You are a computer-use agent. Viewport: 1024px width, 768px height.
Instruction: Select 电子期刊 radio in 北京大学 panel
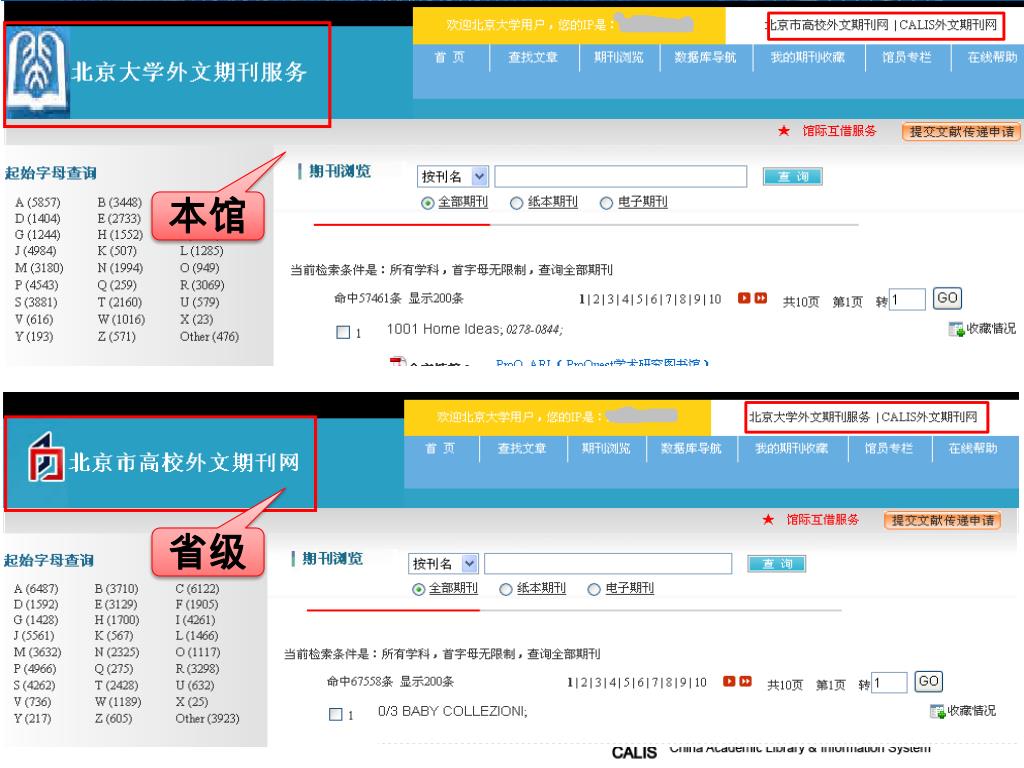click(x=606, y=203)
